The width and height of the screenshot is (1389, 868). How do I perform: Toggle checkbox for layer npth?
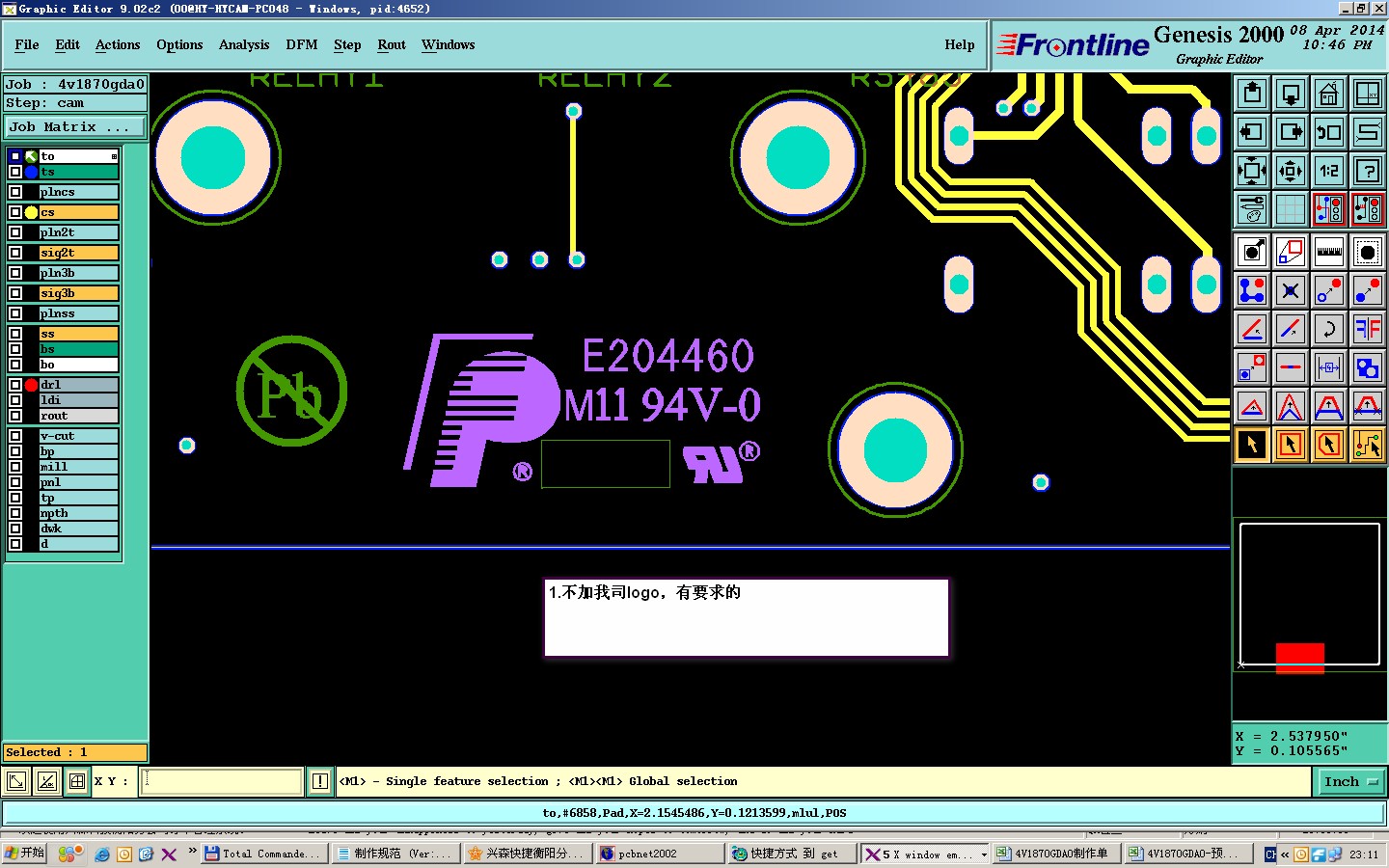click(15, 513)
